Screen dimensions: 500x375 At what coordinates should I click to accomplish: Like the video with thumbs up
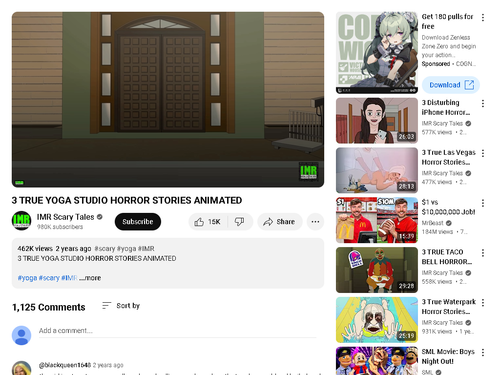(x=208, y=222)
